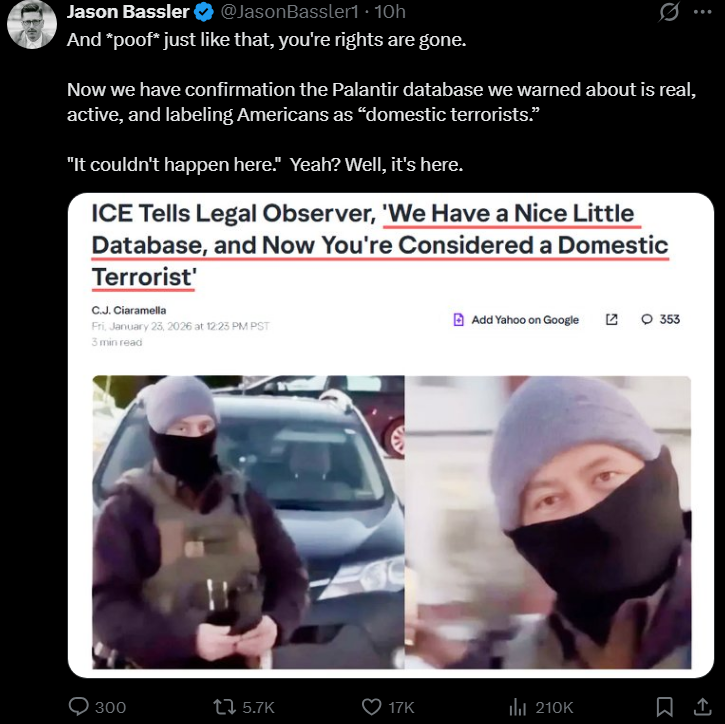725x724 pixels.
Task: Open author C.J. Ciaramella byline
Action: point(129,310)
